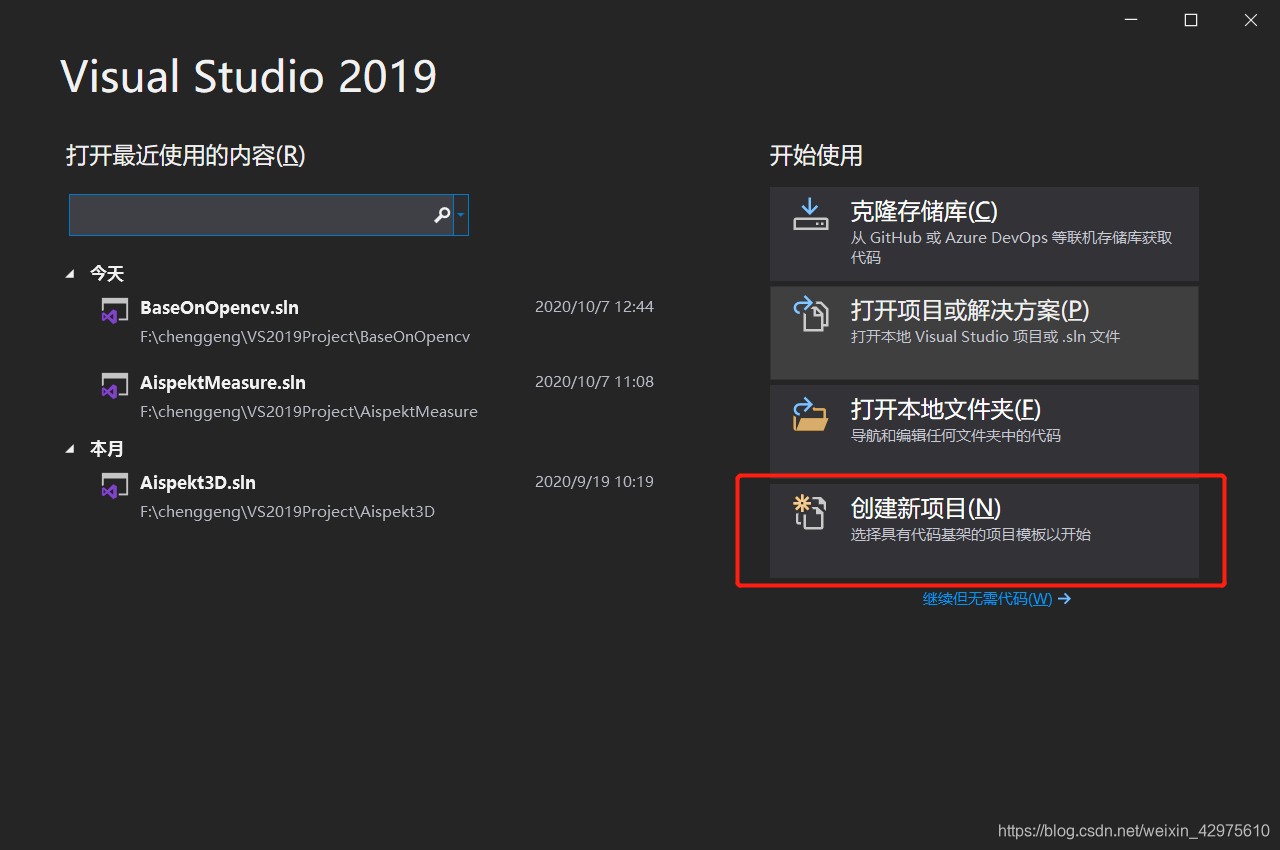This screenshot has height=850, width=1280.
Task: Click the timestamp 2020/10/7 11:08
Action: [x=594, y=382]
